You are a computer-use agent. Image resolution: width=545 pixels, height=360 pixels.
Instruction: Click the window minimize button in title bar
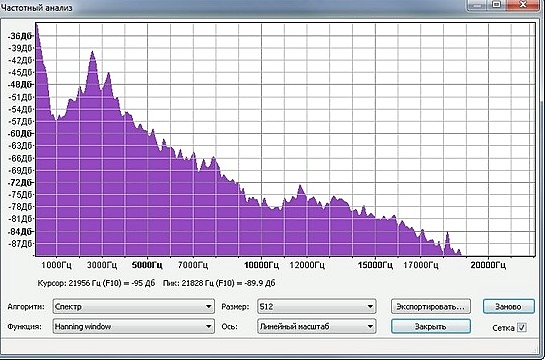point(477,5)
